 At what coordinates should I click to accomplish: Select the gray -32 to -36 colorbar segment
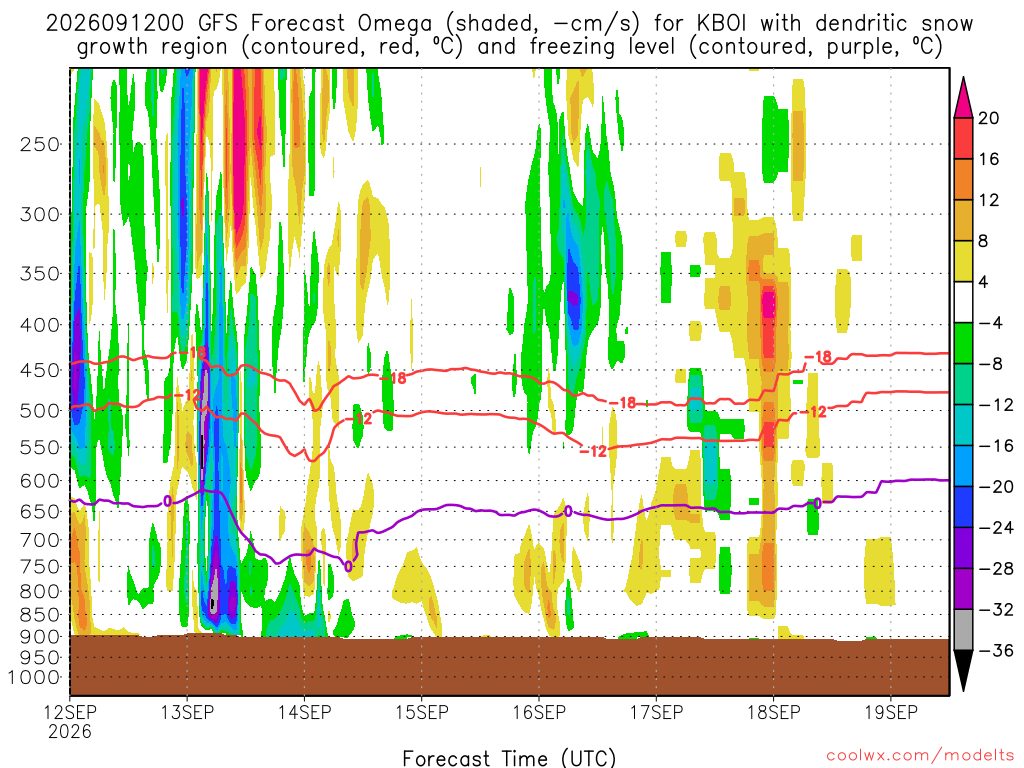point(963,630)
